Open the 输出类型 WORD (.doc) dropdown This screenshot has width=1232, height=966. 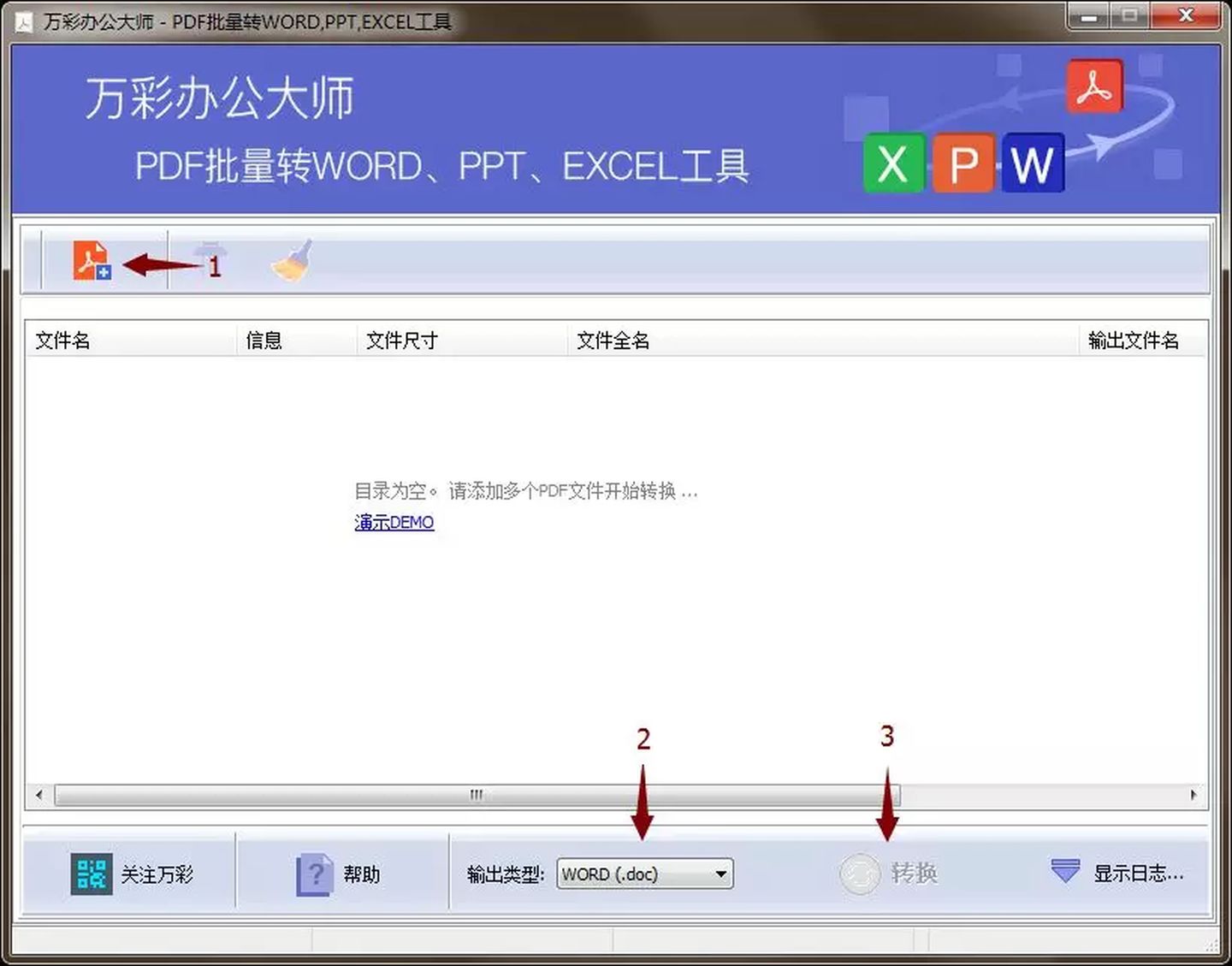pos(644,874)
